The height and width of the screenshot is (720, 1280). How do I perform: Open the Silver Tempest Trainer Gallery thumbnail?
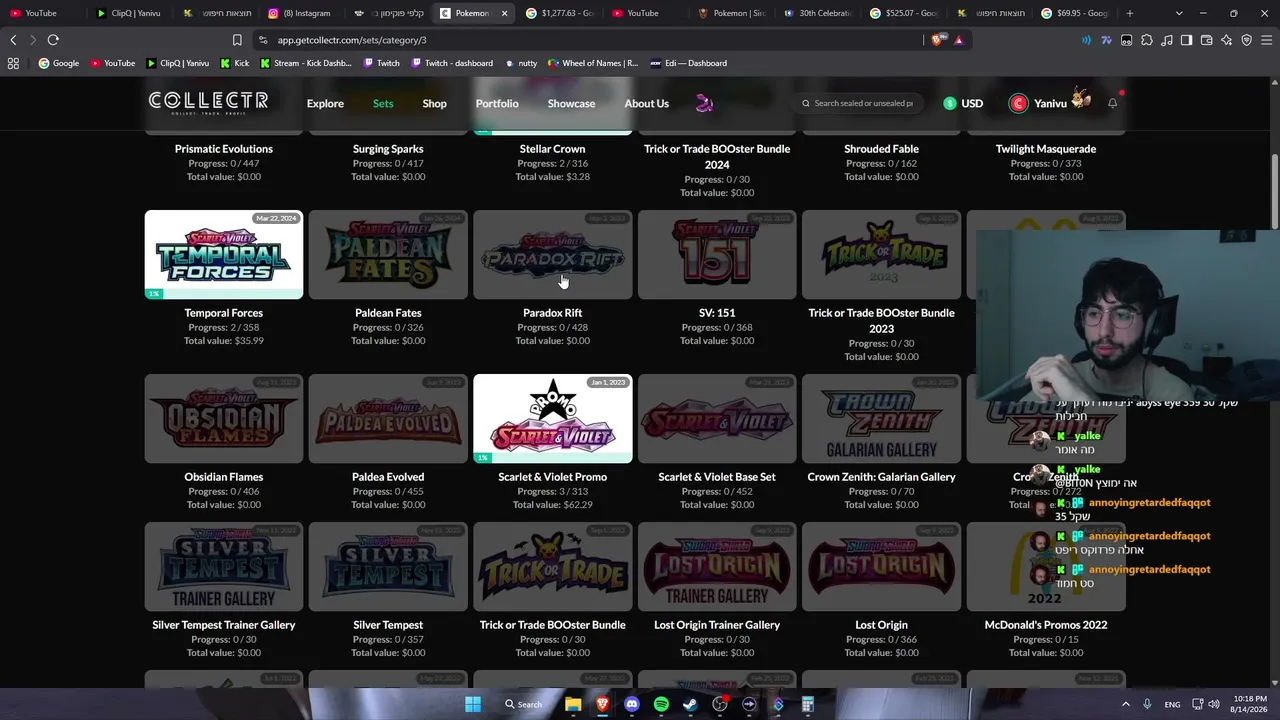point(224,566)
